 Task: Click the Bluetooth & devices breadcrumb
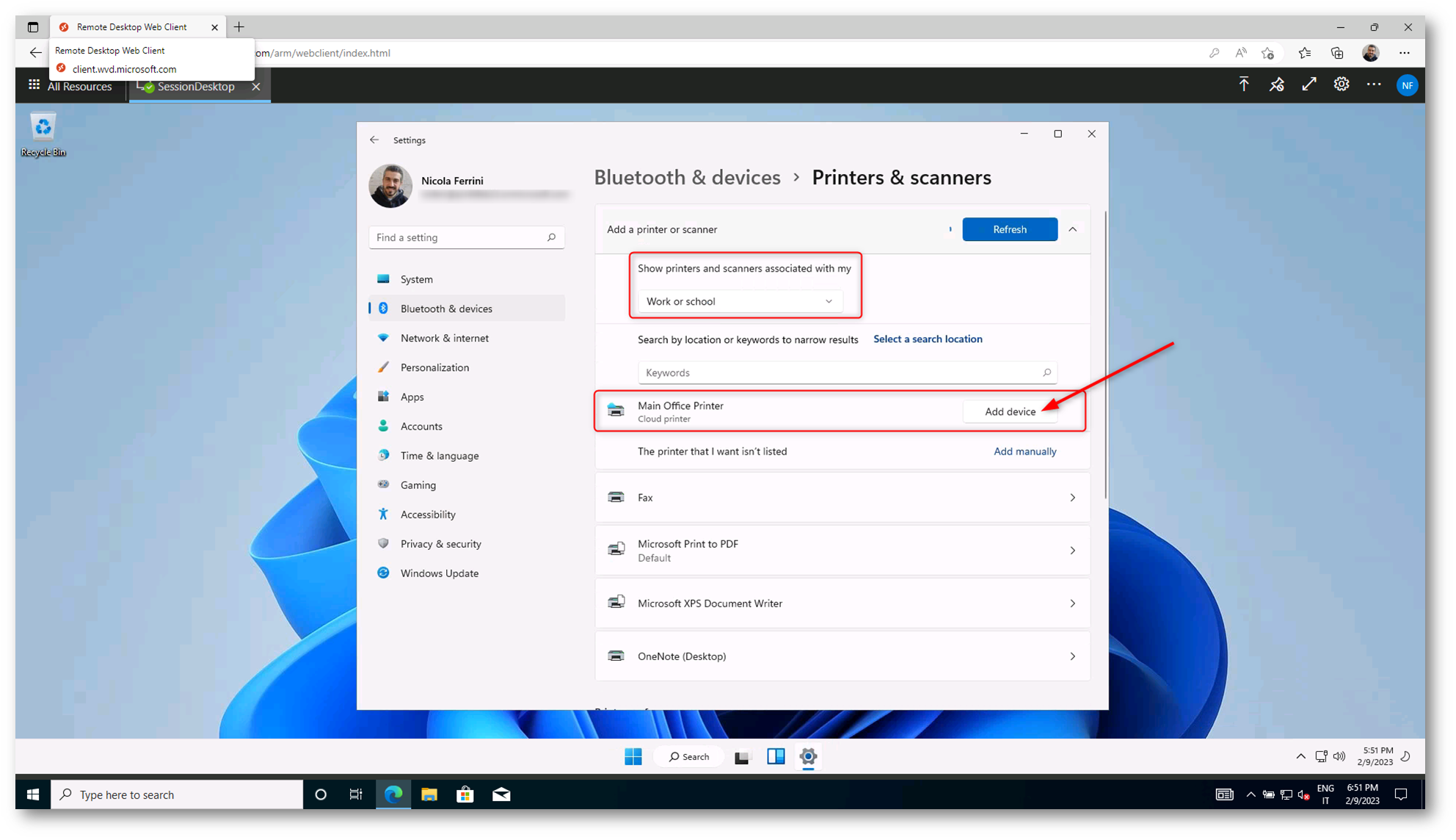point(687,177)
